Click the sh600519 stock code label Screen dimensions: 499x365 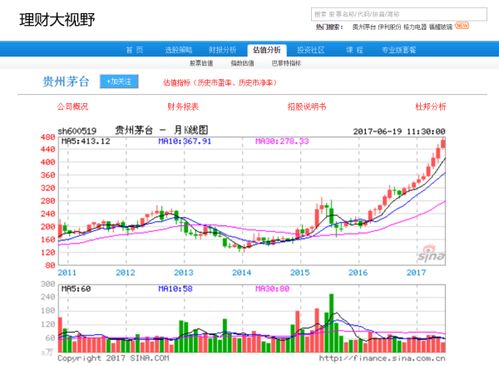[x=77, y=131]
